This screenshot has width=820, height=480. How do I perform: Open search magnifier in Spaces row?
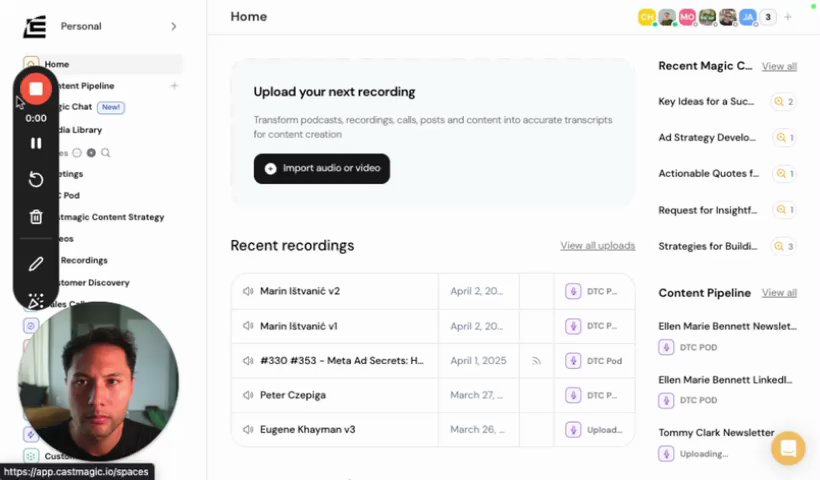(105, 152)
